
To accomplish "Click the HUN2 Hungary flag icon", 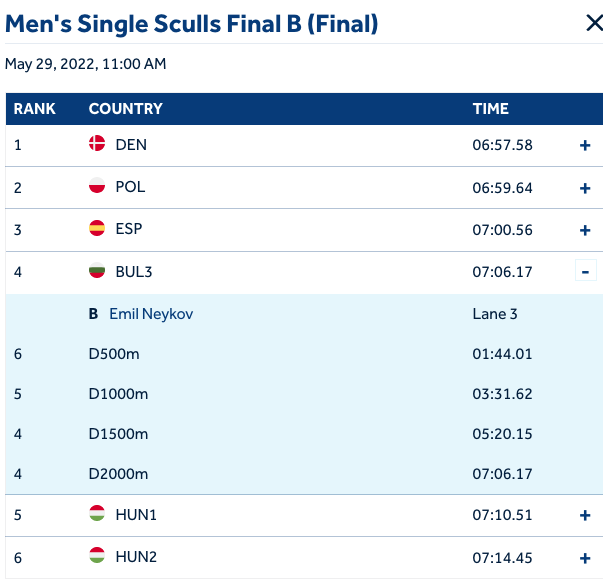I will coord(97,557).
